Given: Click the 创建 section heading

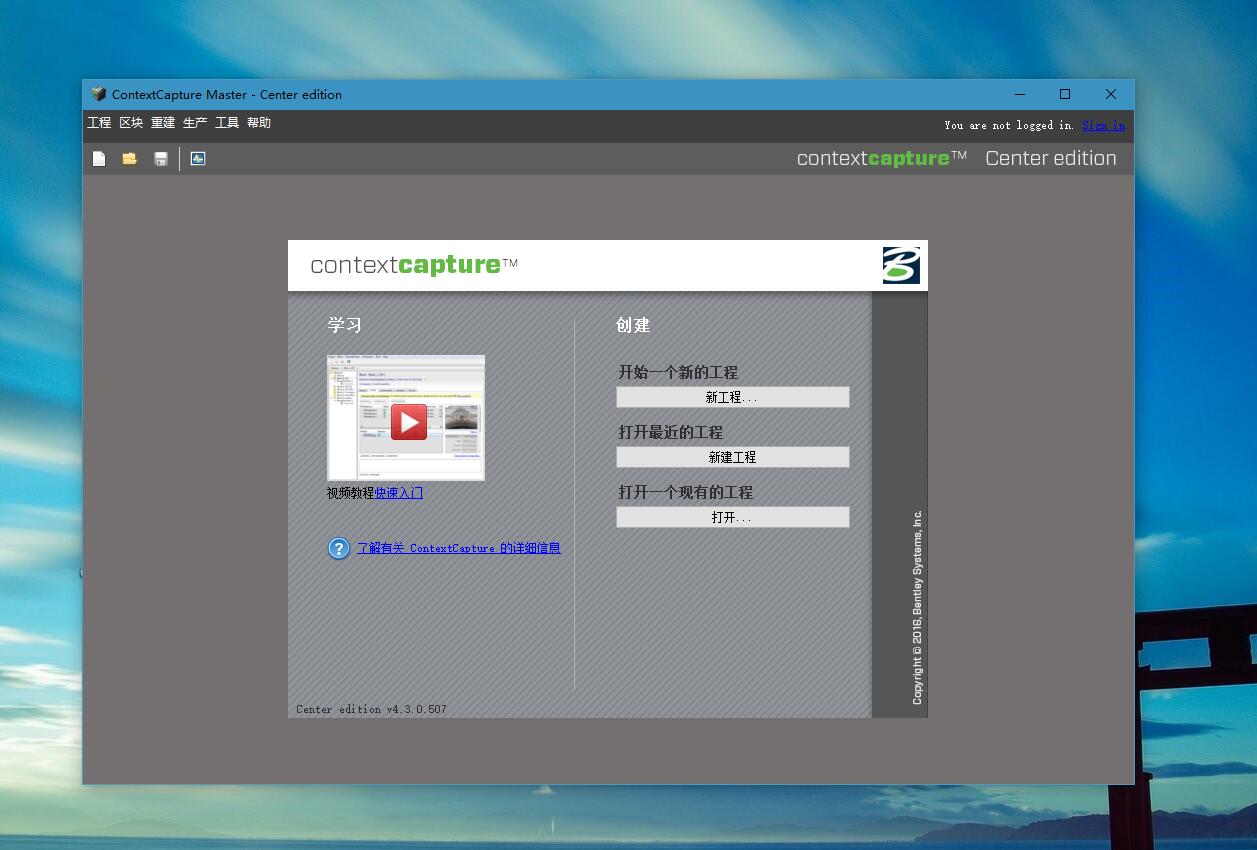Looking at the screenshot, I should coord(633,325).
